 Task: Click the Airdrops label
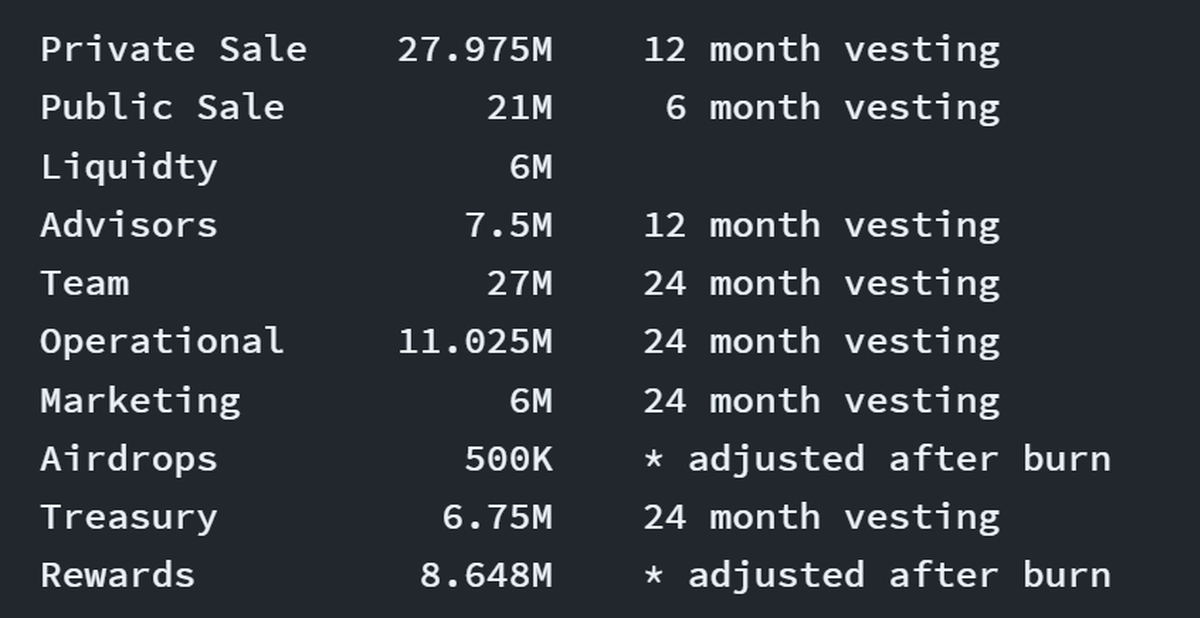tap(128, 458)
